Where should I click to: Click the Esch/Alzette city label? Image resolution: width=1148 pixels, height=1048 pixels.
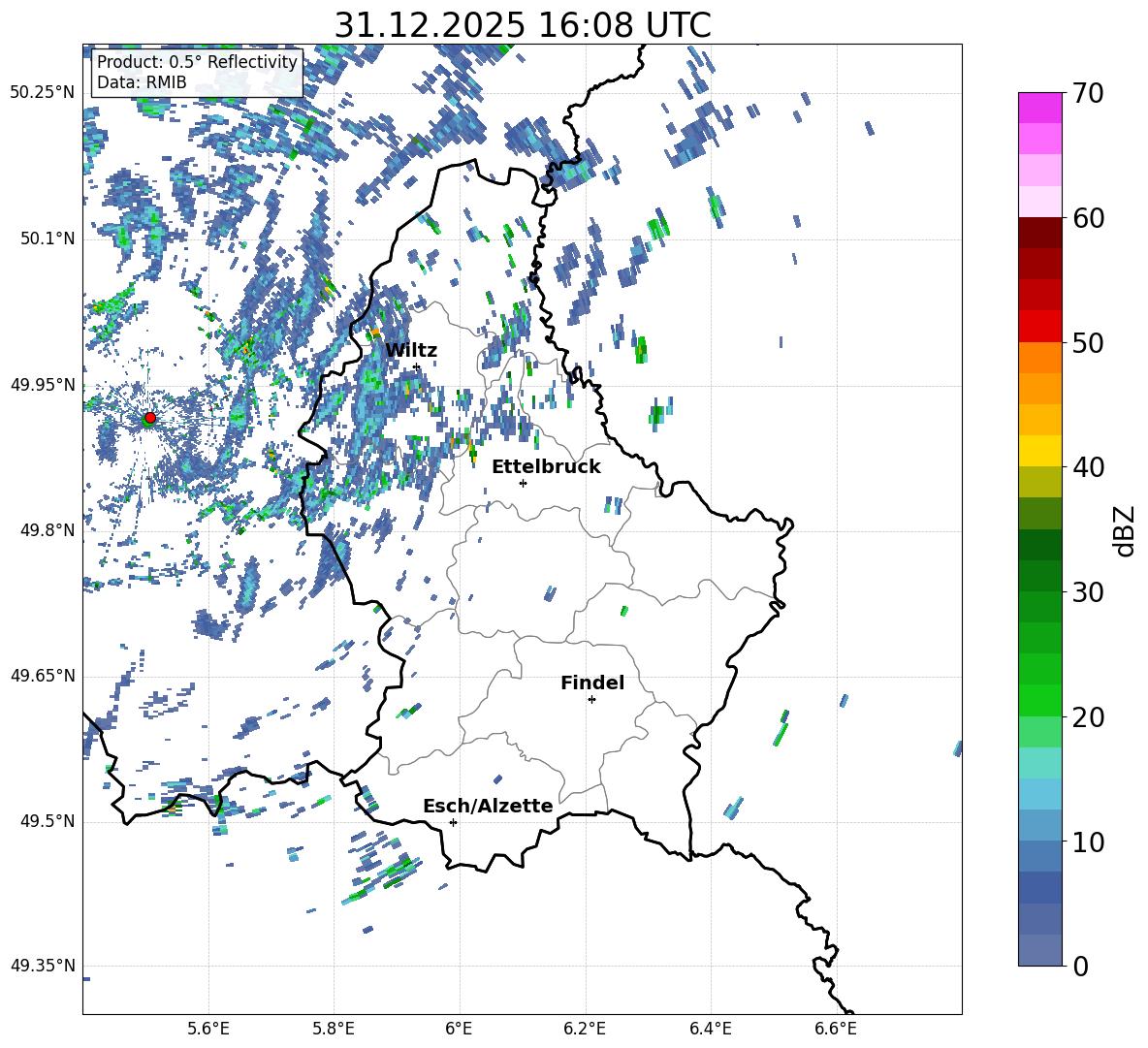(x=489, y=806)
